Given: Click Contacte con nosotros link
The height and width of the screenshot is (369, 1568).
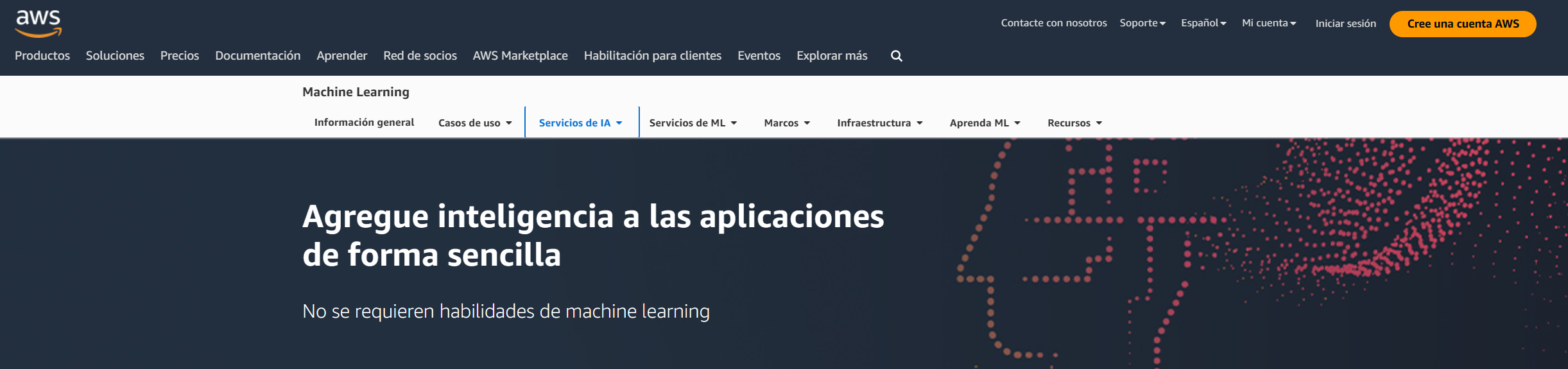Looking at the screenshot, I should [x=1054, y=23].
